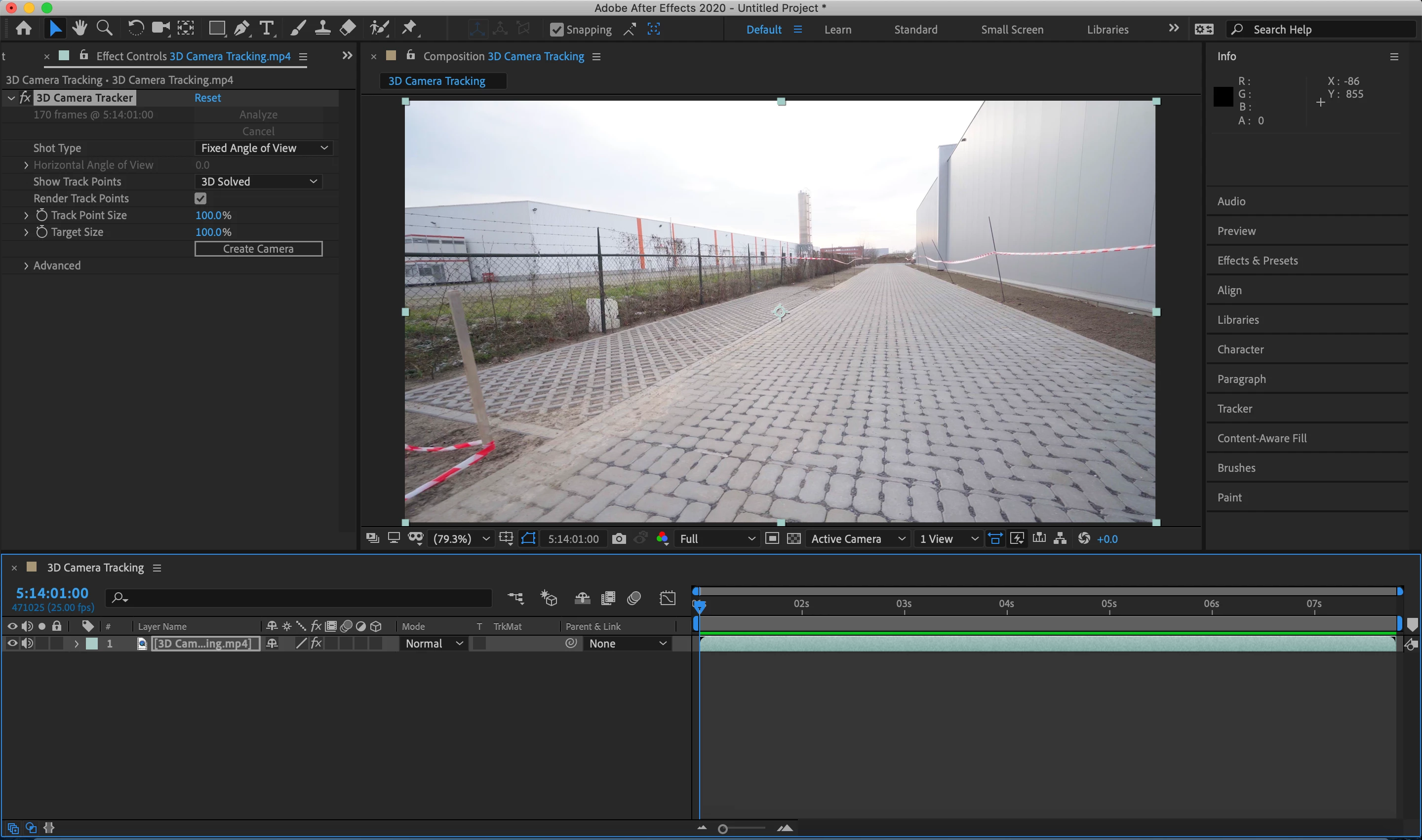This screenshot has width=1422, height=840.
Task: Click the reset exposure icon
Action: 1084,538
